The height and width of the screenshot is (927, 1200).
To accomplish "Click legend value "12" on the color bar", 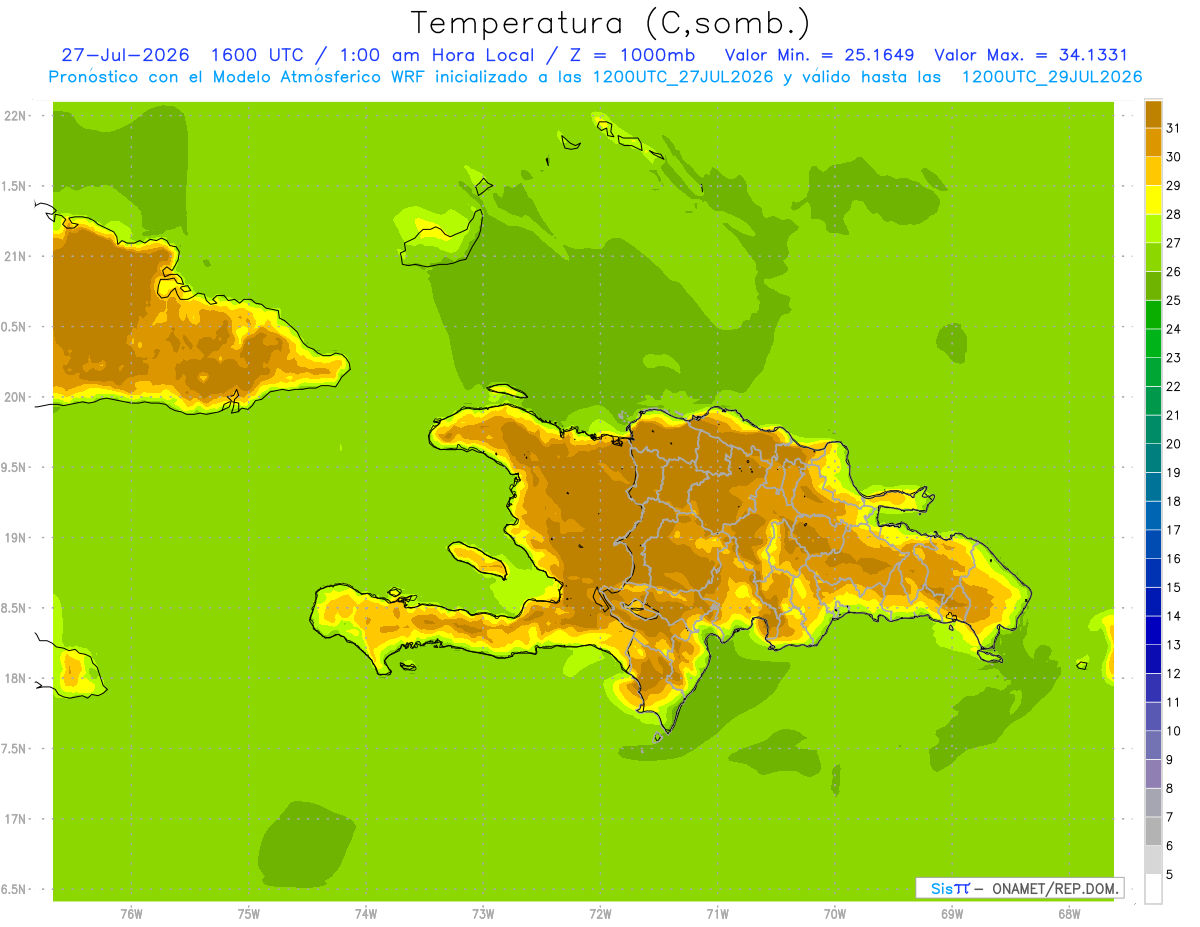I will 1173,673.
